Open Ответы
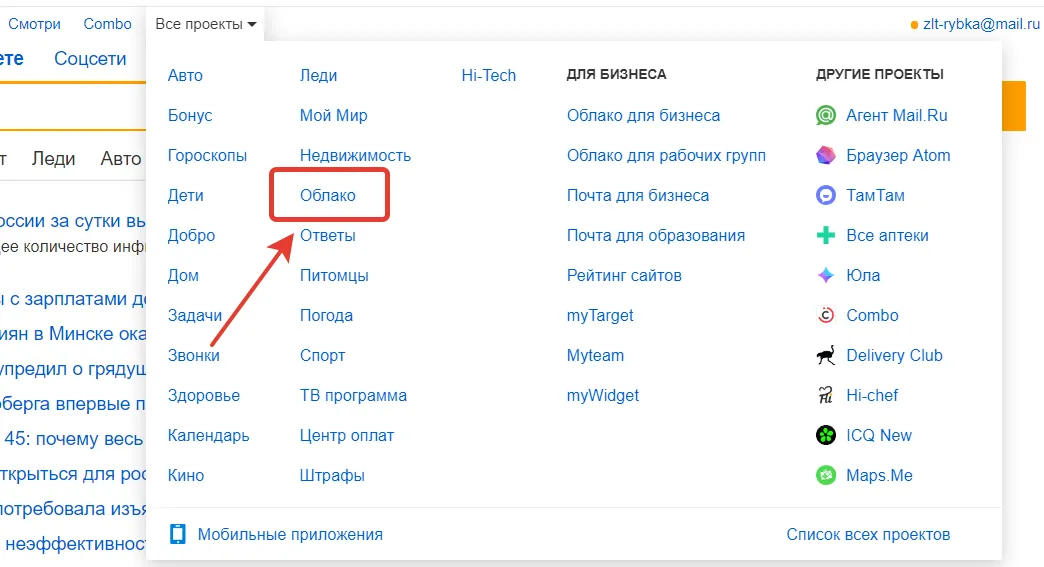Viewport: 1044px width, 567px height. click(x=328, y=235)
